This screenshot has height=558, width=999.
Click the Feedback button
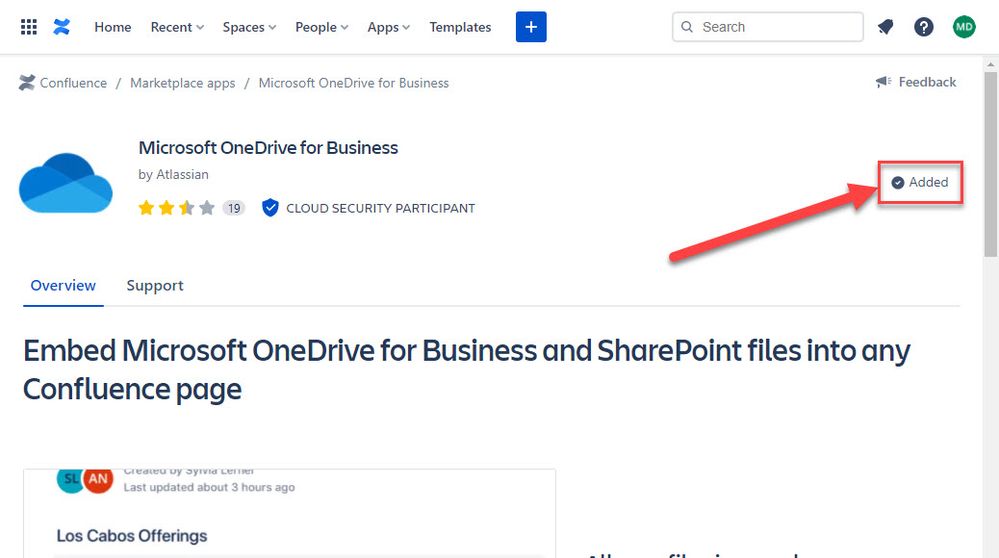point(916,82)
